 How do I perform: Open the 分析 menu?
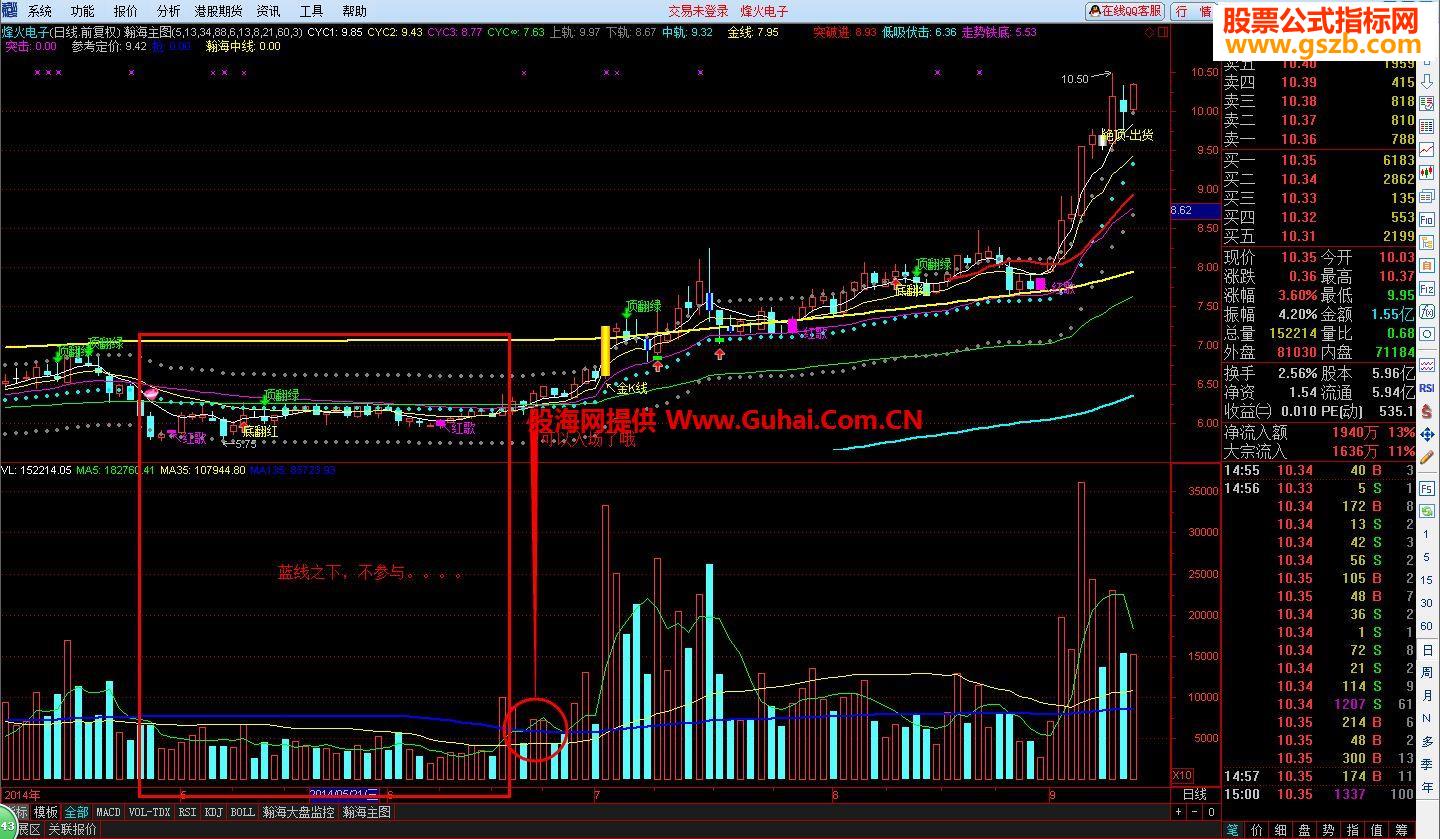tap(169, 11)
